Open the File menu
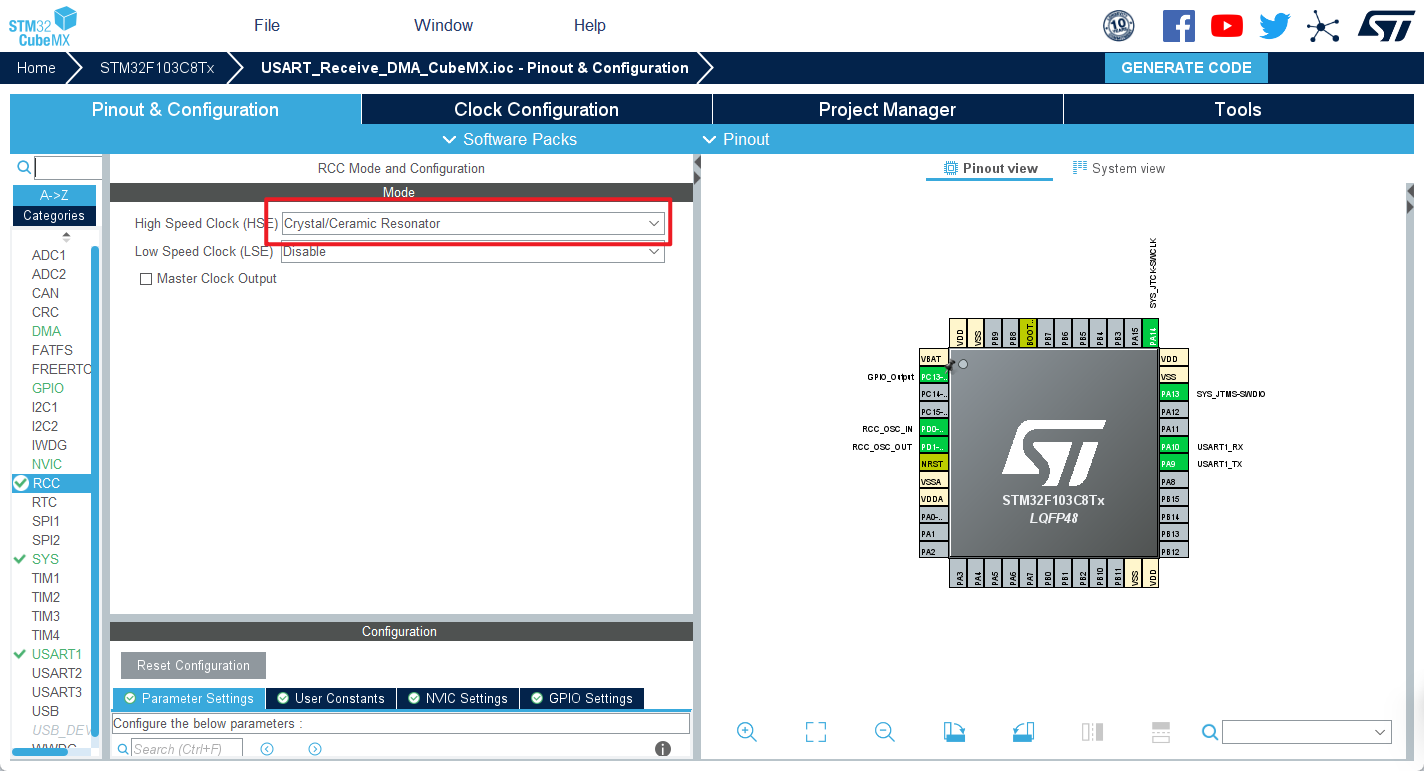This screenshot has height=771, width=1424. pos(267,25)
